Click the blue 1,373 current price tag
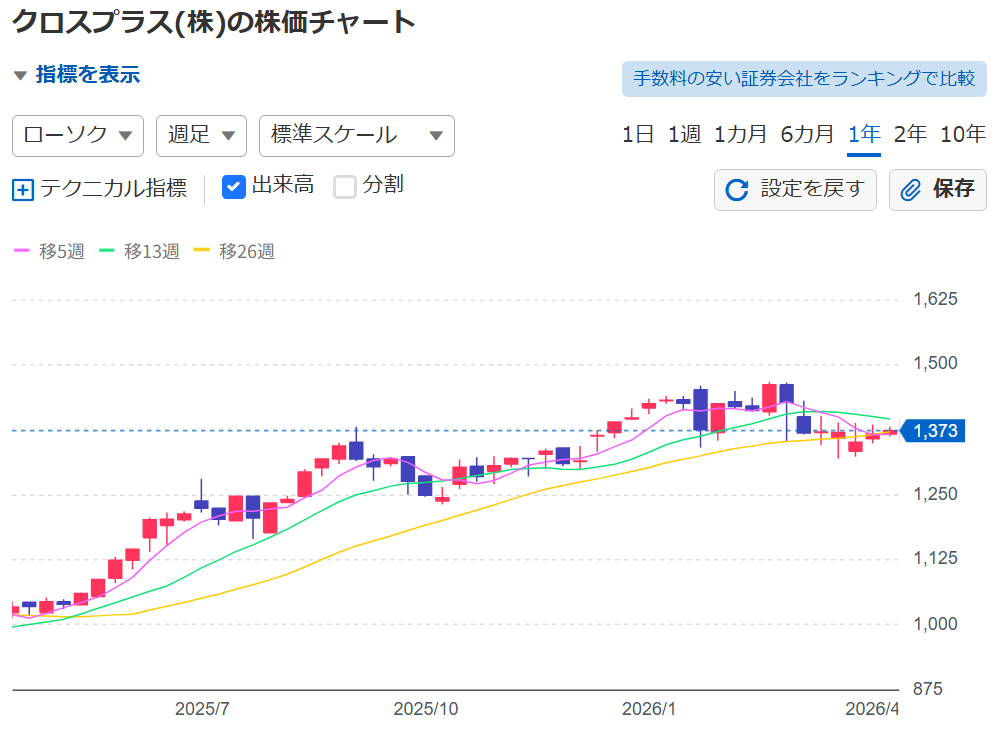Screen dimensions: 1000x731 point(933,431)
